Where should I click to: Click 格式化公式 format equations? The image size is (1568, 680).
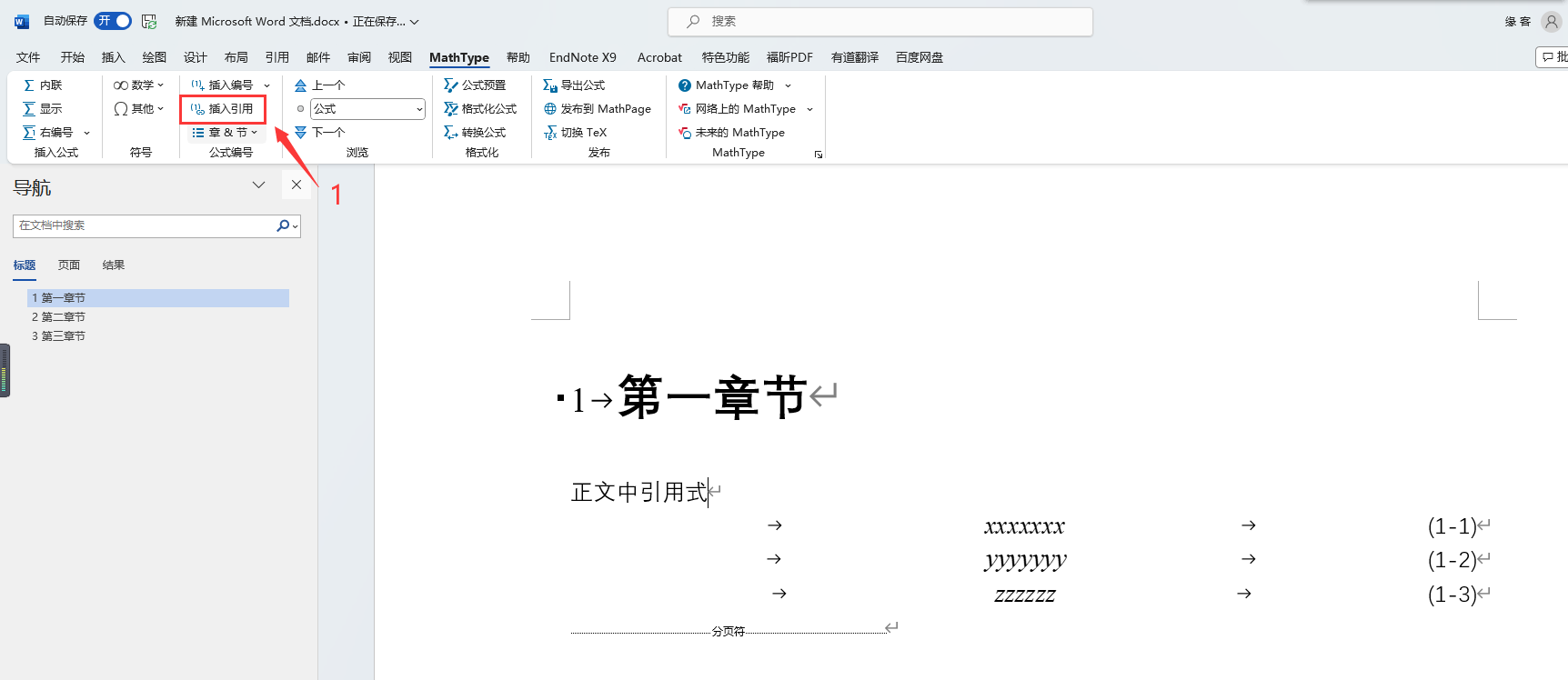tap(480, 109)
